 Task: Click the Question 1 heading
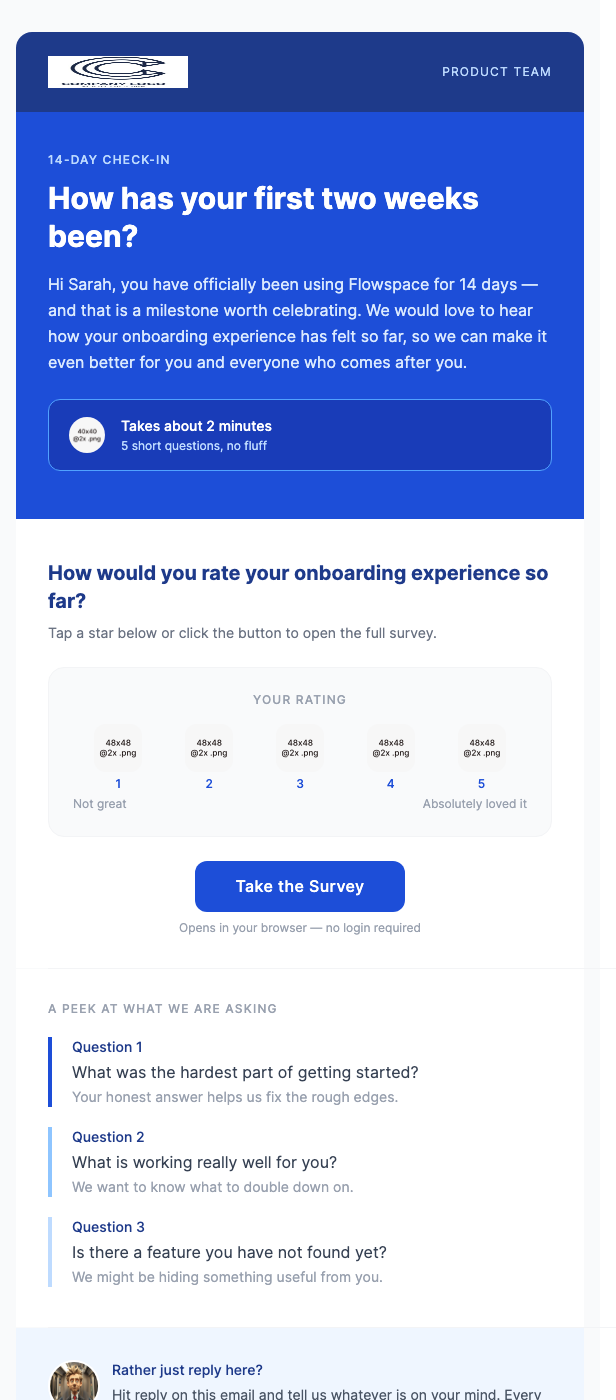107,1047
